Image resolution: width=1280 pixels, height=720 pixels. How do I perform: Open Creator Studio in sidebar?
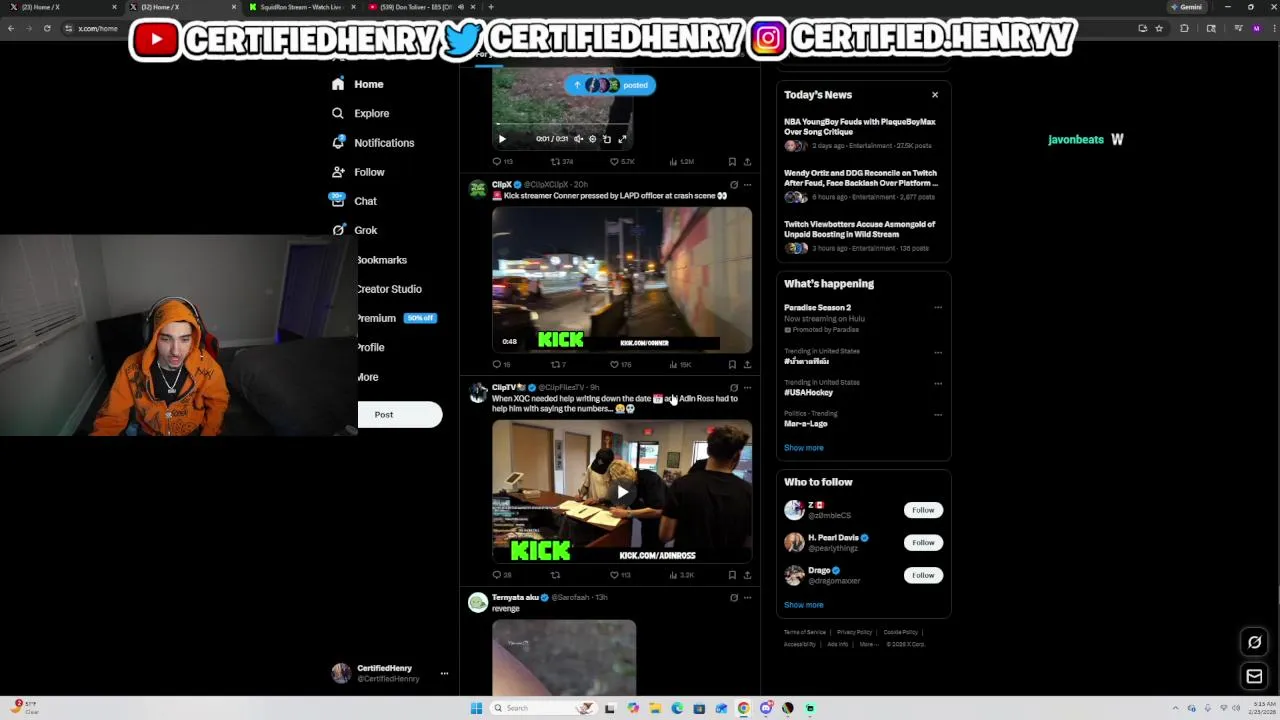389,289
